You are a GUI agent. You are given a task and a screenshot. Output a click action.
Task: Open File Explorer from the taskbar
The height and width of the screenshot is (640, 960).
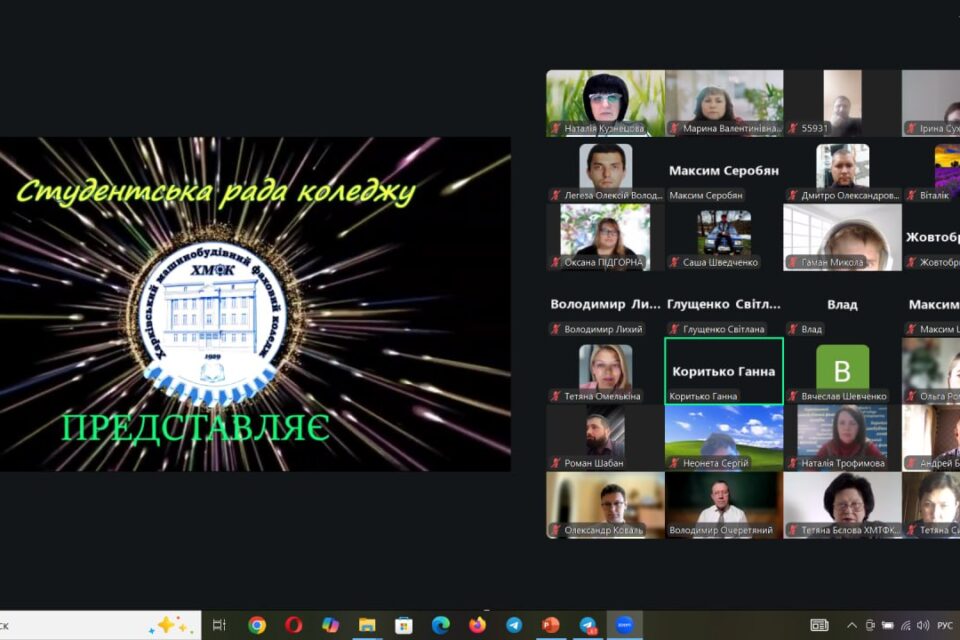(x=367, y=625)
